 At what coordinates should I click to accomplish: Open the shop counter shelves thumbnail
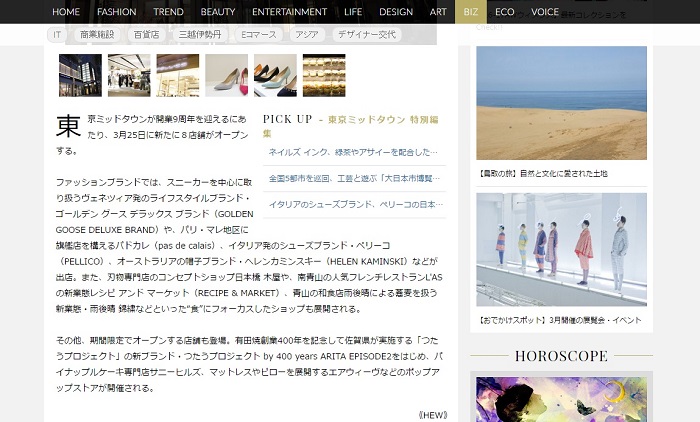point(178,75)
